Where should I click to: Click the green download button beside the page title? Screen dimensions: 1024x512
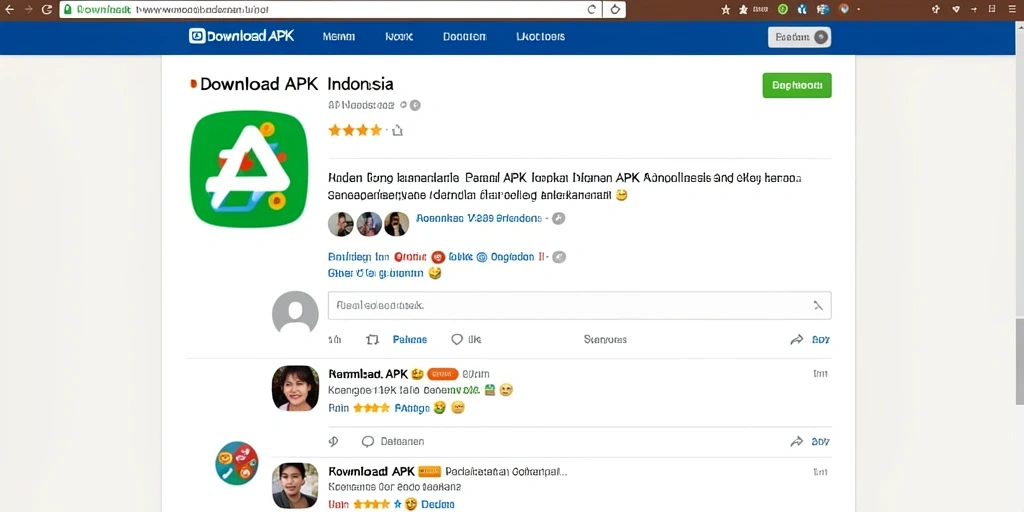click(797, 86)
